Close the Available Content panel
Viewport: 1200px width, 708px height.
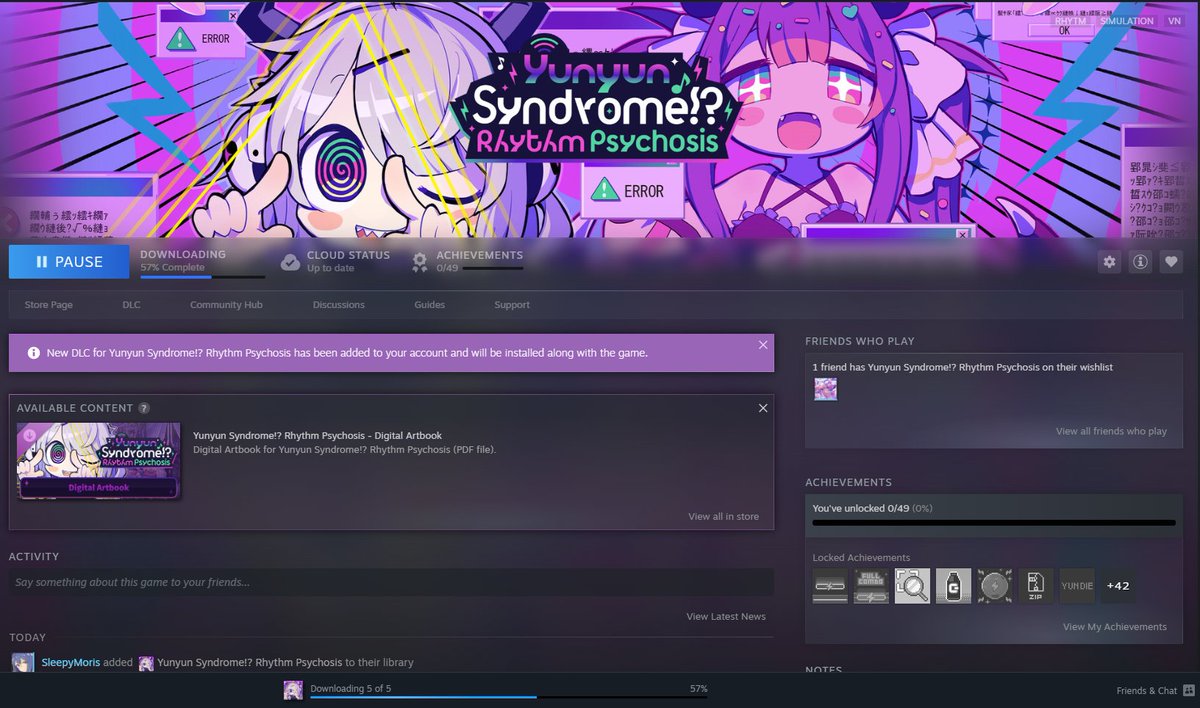(x=763, y=408)
